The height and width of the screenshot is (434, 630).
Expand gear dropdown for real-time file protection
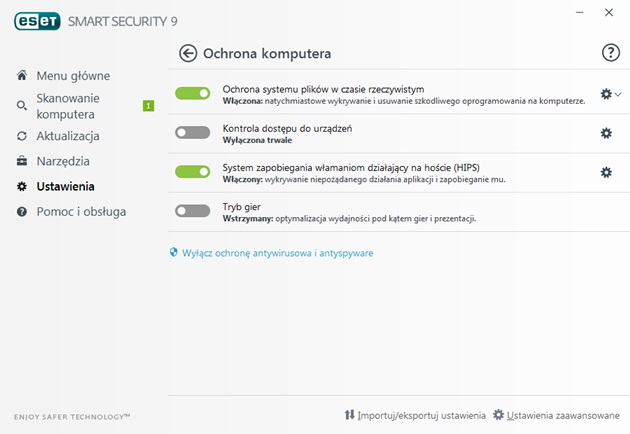611,94
